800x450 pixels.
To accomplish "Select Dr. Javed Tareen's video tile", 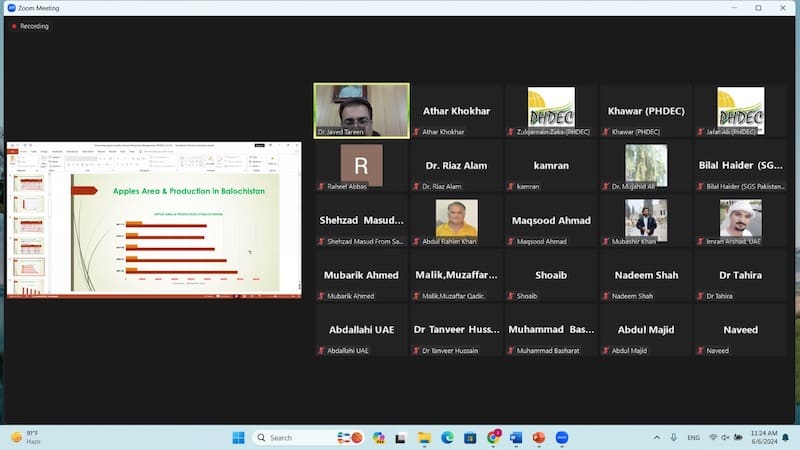I will tap(361, 109).
